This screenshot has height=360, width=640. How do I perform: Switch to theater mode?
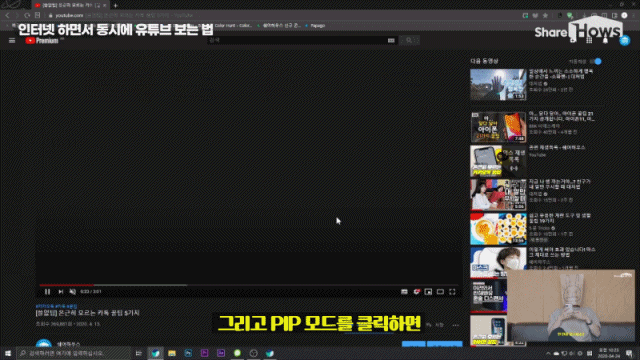440,291
